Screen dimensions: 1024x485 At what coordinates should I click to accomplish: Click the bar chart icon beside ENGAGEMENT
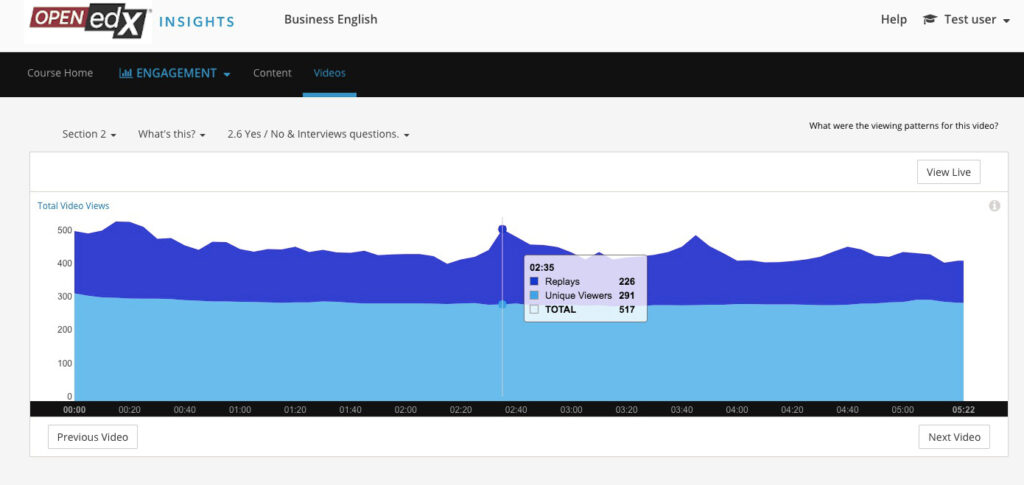125,73
